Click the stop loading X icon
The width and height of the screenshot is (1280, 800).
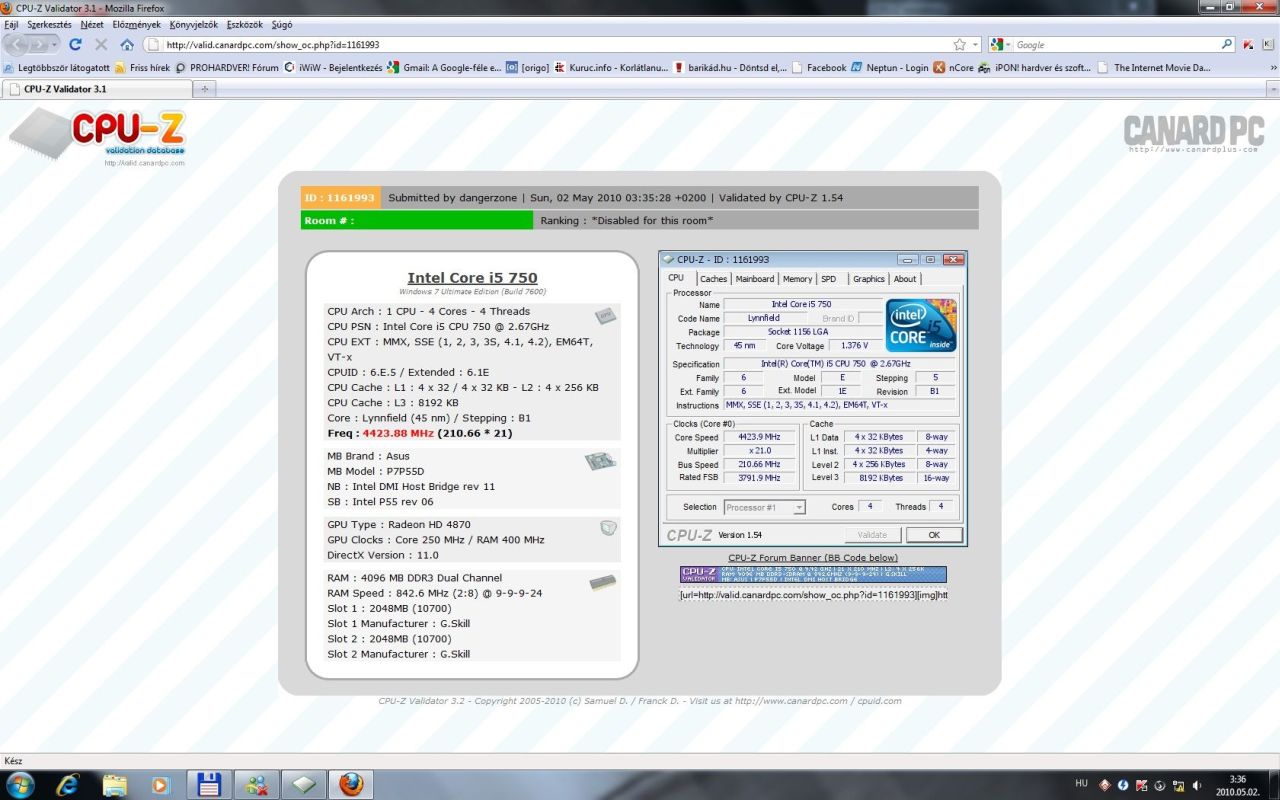pos(101,44)
